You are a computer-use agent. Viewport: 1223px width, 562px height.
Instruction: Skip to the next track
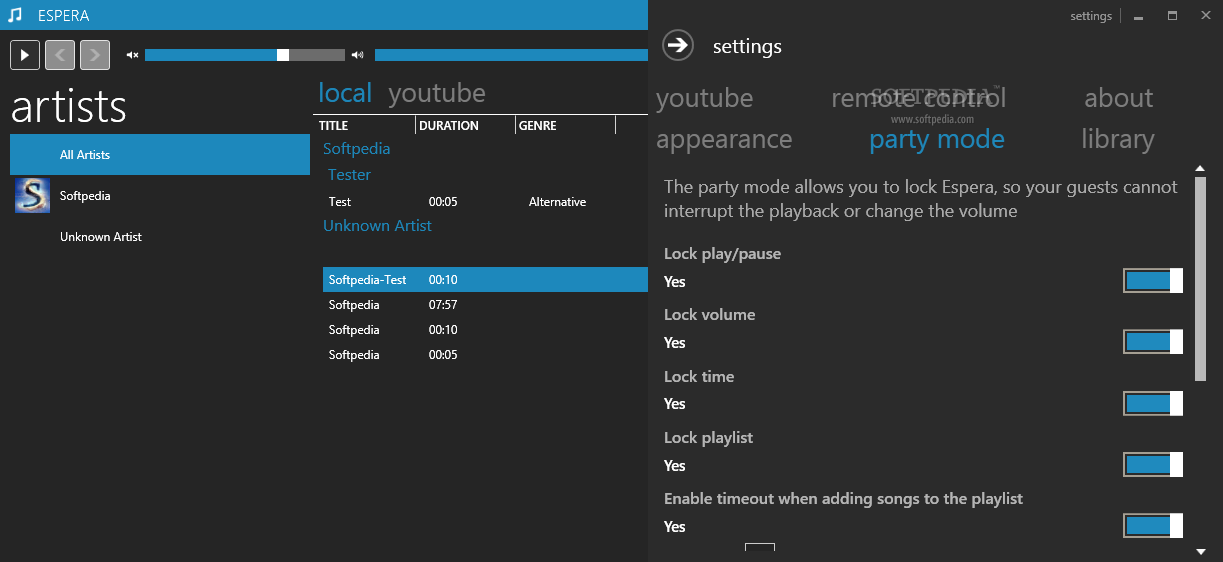95,55
